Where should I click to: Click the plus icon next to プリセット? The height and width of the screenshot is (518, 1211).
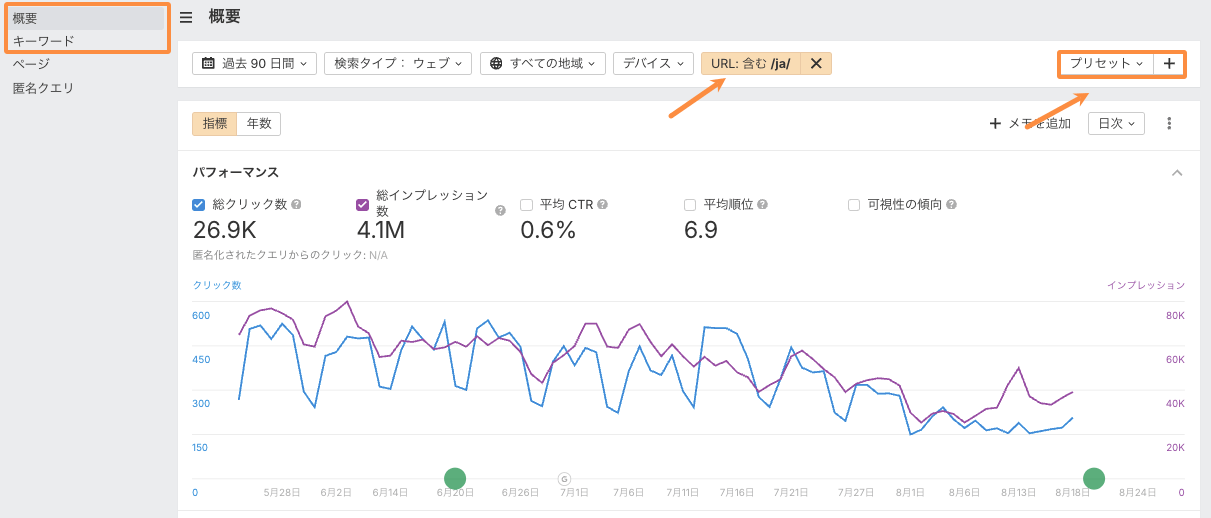pyautogui.click(x=1169, y=63)
